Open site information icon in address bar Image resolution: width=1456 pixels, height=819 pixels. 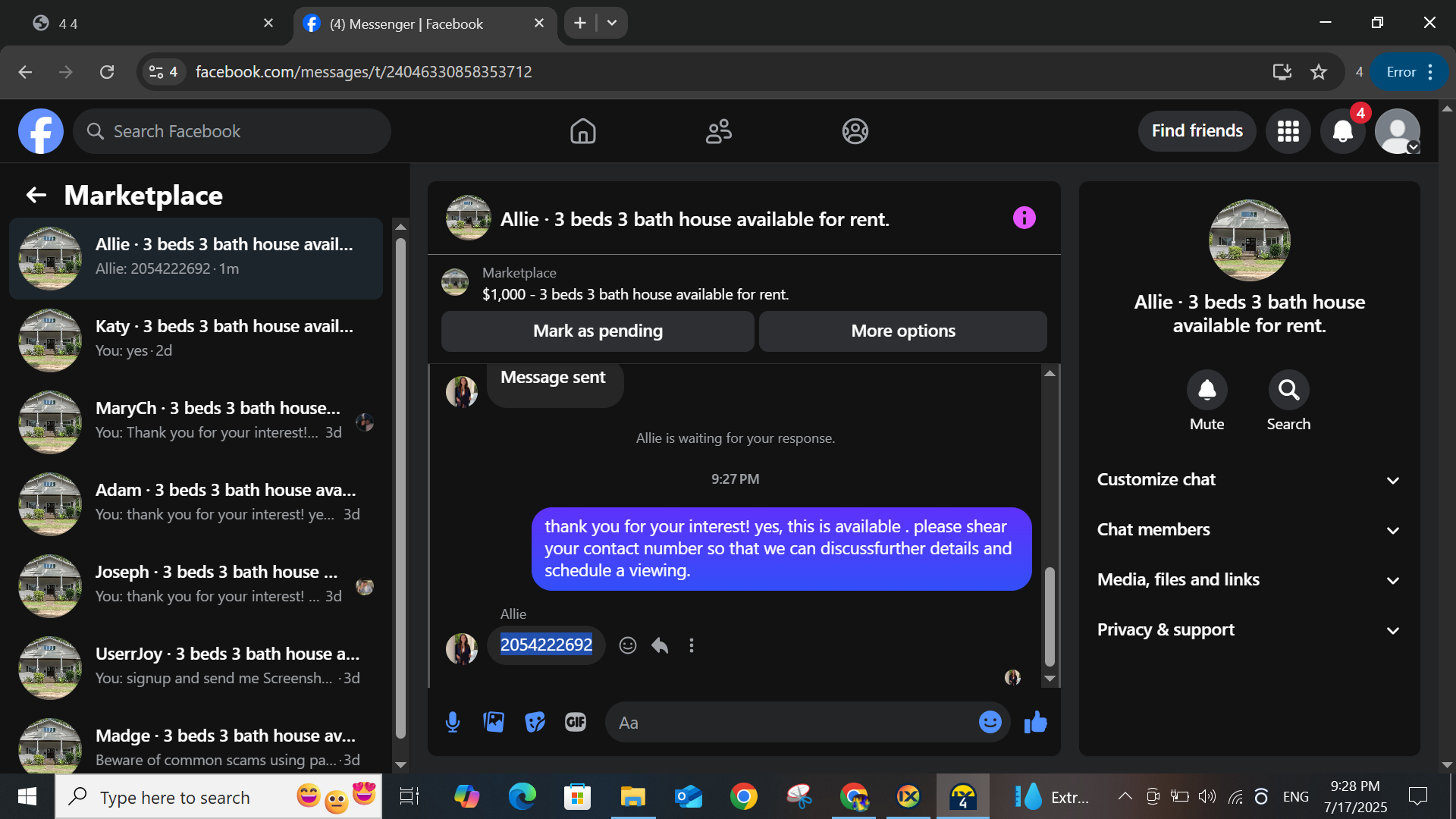tap(163, 72)
